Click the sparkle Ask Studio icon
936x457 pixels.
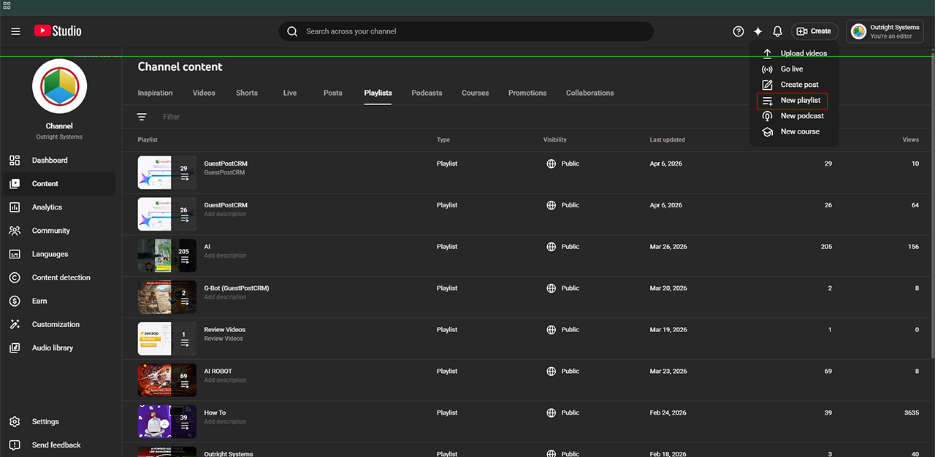pyautogui.click(x=758, y=32)
